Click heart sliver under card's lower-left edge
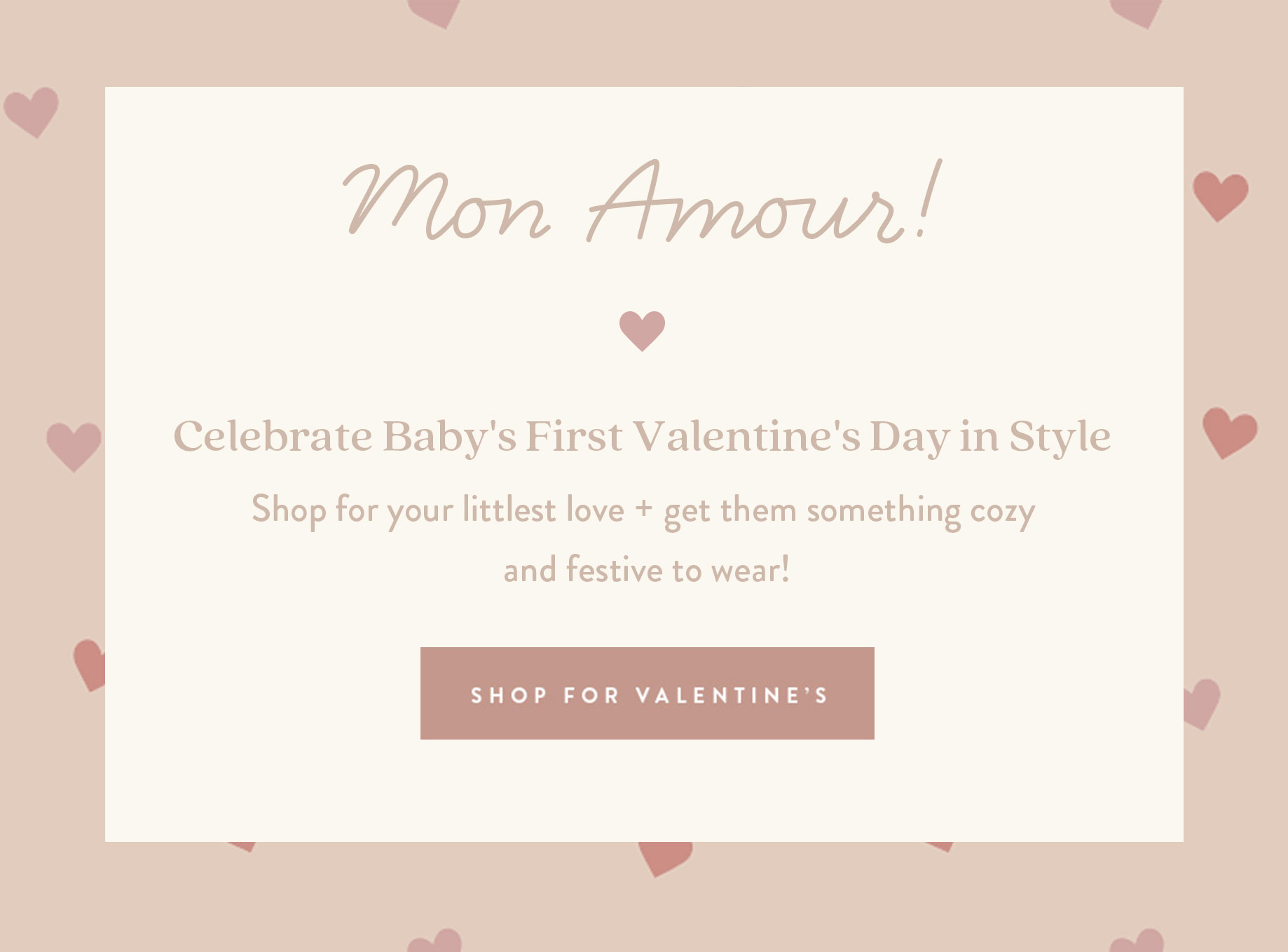This screenshot has height=952, width=1288. click(244, 846)
